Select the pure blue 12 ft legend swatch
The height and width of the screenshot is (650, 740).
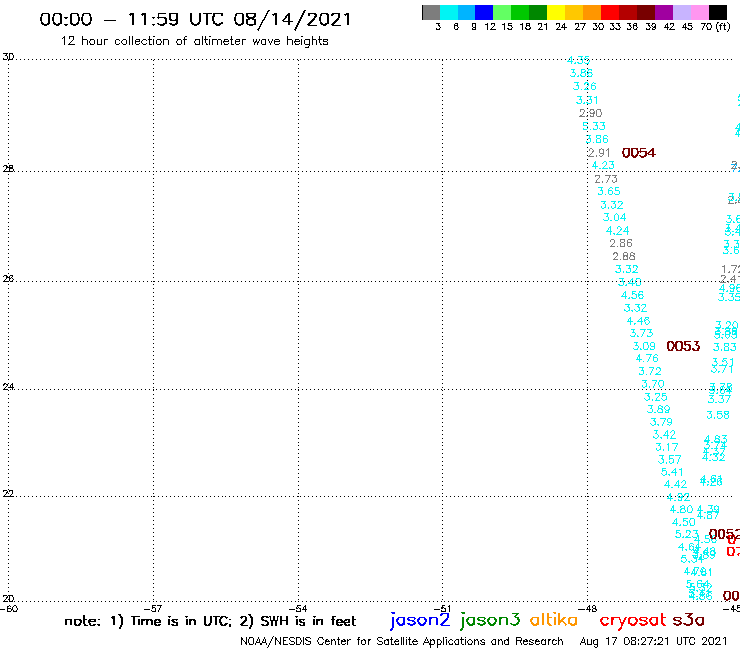tap(484, 12)
